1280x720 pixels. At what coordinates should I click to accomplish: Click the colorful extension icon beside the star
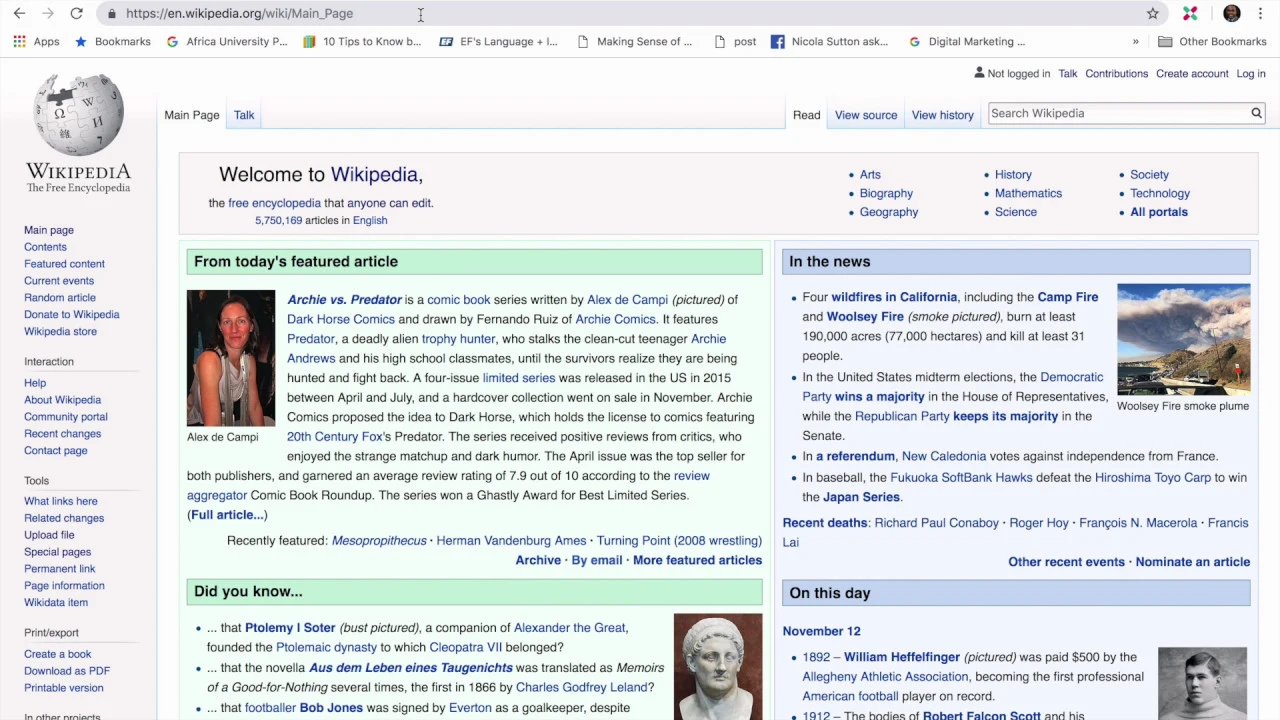[1190, 13]
